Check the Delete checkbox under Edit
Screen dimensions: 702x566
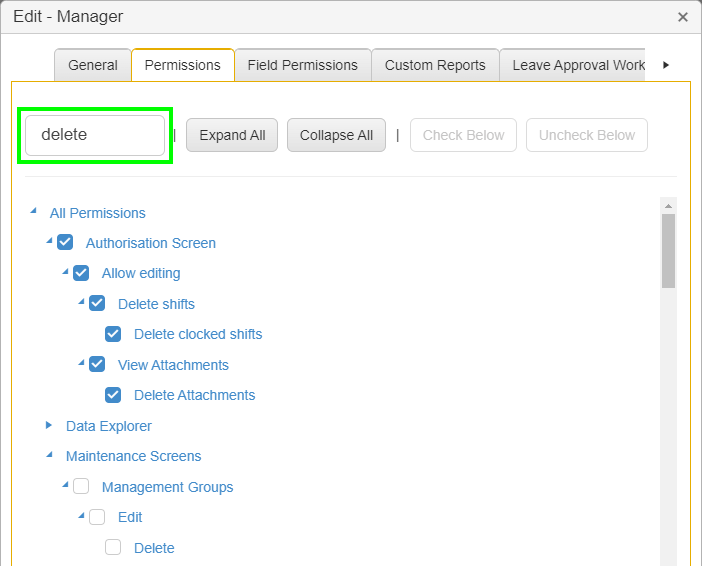113,547
